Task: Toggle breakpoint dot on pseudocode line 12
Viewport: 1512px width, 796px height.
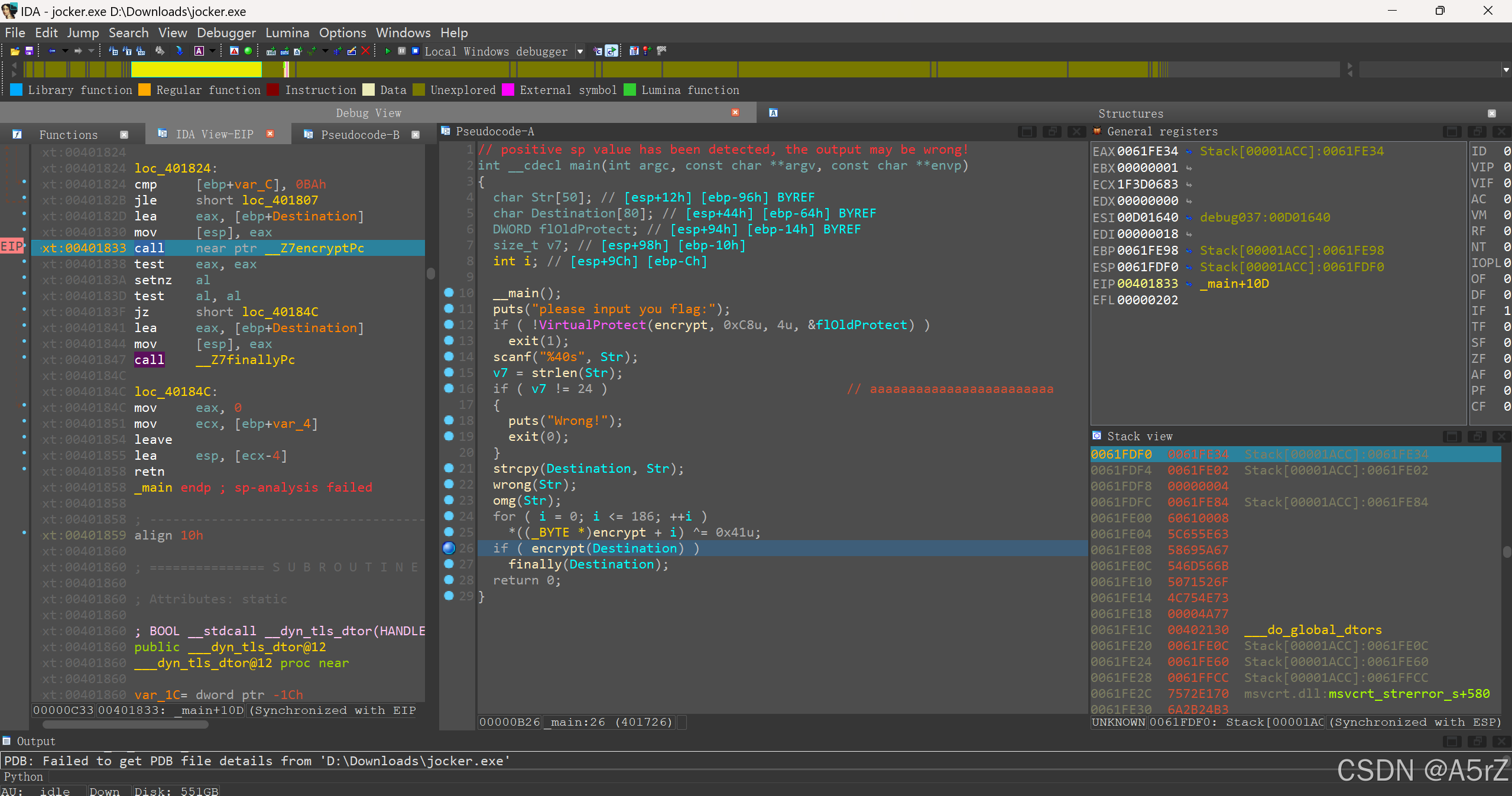Action: [x=449, y=325]
